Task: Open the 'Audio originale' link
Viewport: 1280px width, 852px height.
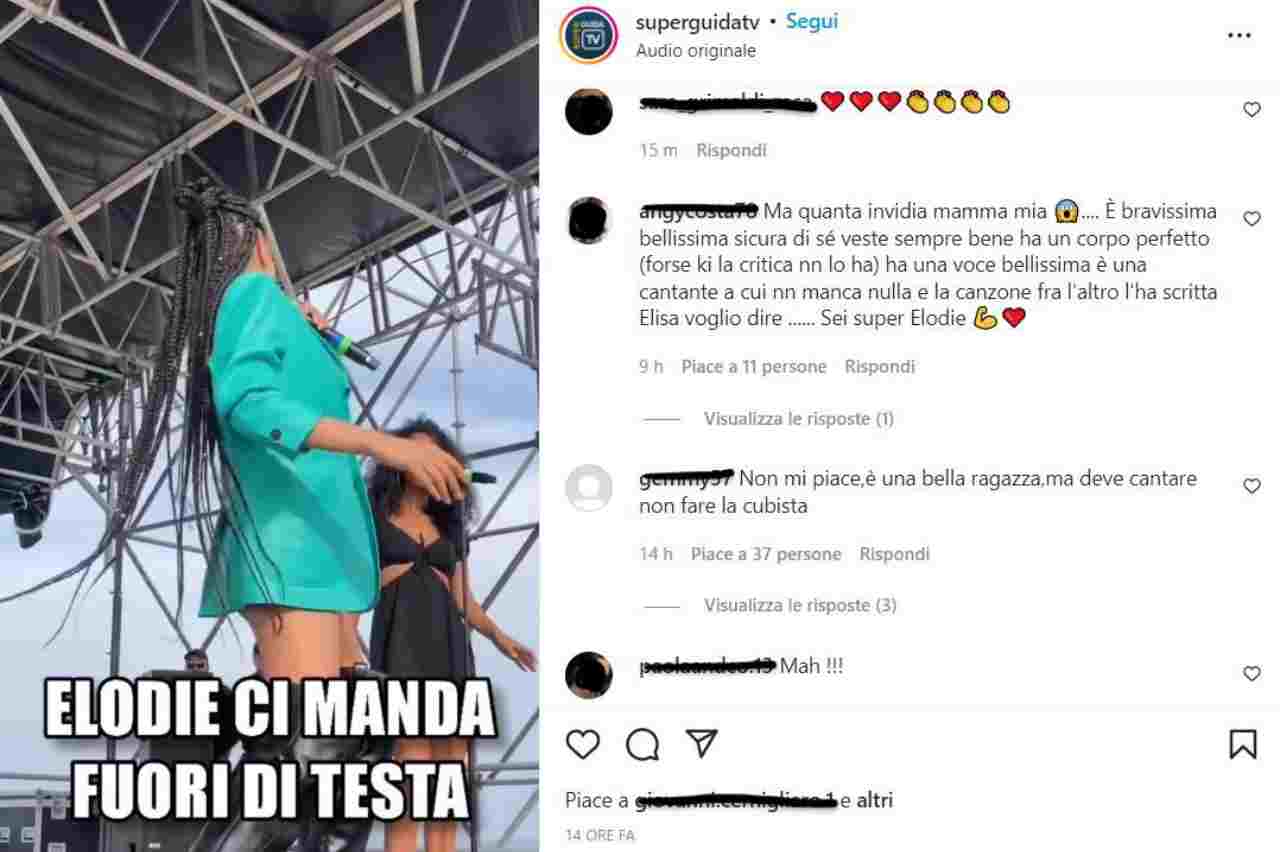Action: (x=696, y=50)
